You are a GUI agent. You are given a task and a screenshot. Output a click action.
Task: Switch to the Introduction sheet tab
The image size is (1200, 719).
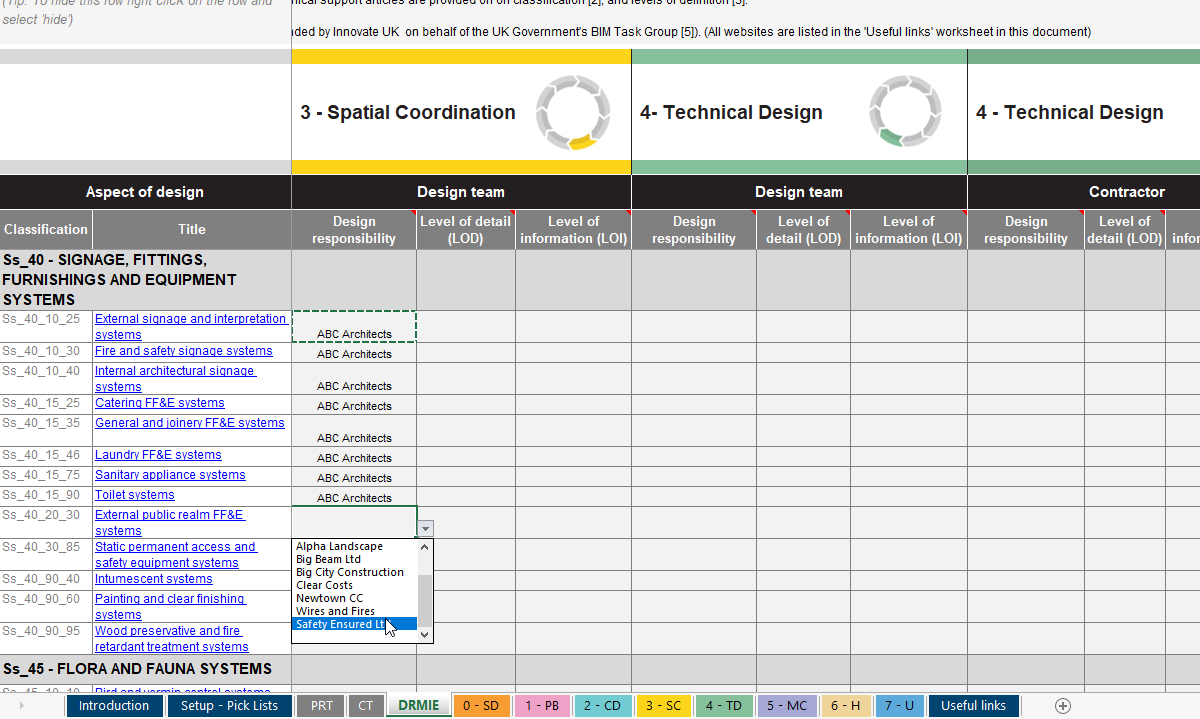[x=114, y=706]
